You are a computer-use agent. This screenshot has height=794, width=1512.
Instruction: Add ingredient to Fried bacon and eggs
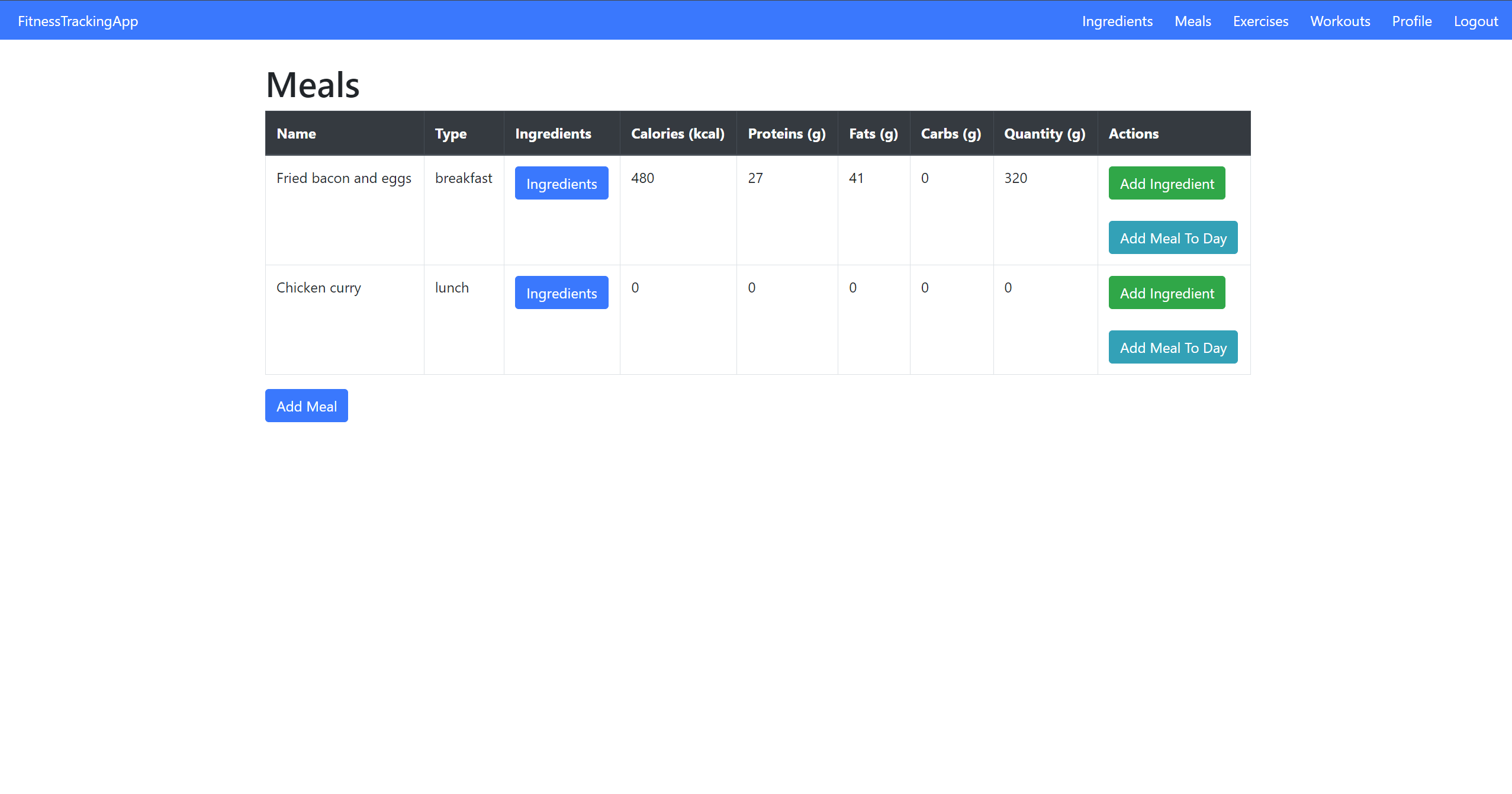pyautogui.click(x=1166, y=184)
